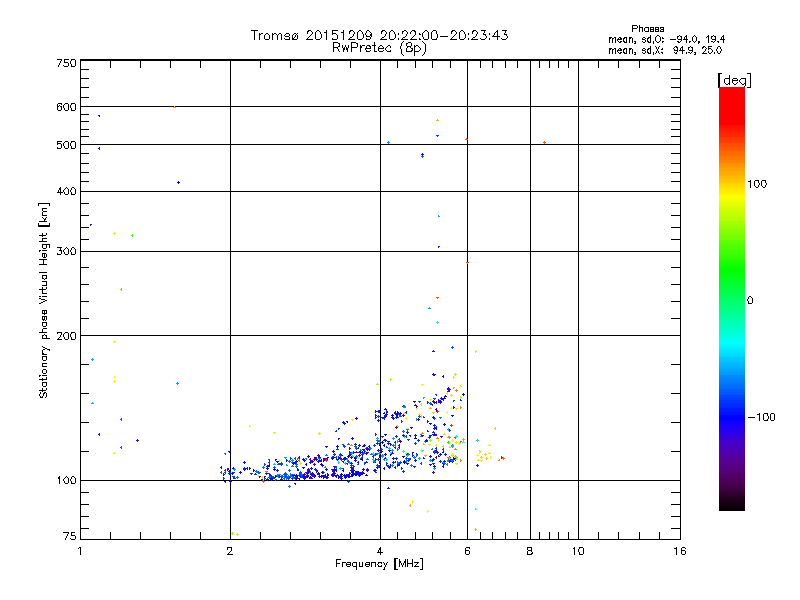Click the 'Stationary phase Virtual Height [km]' axis title
This screenshot has height=600, width=800.
(44, 300)
